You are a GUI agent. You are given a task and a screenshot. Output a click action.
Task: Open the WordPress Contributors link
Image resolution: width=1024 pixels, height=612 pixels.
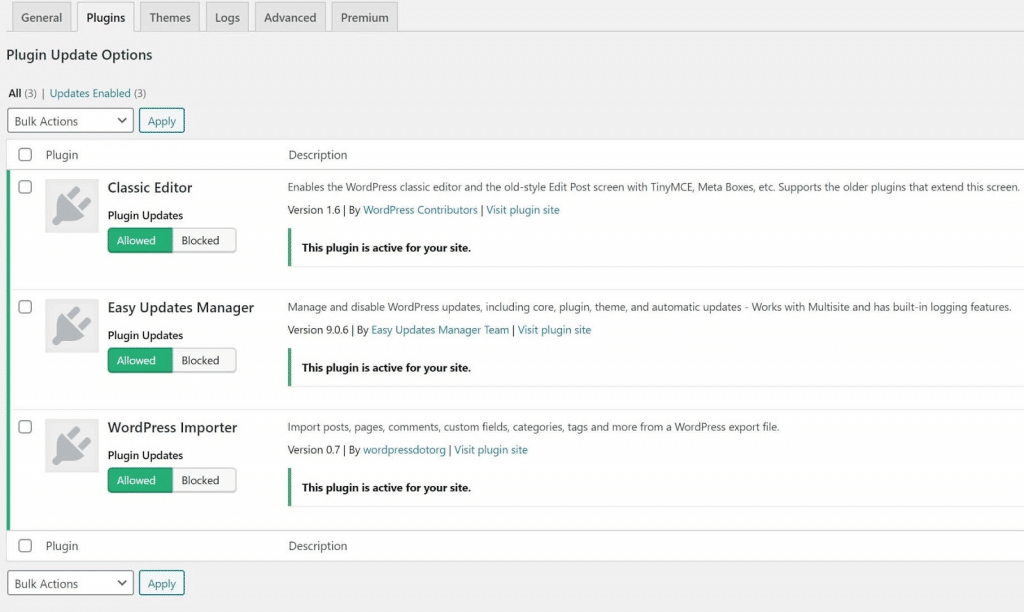(420, 210)
